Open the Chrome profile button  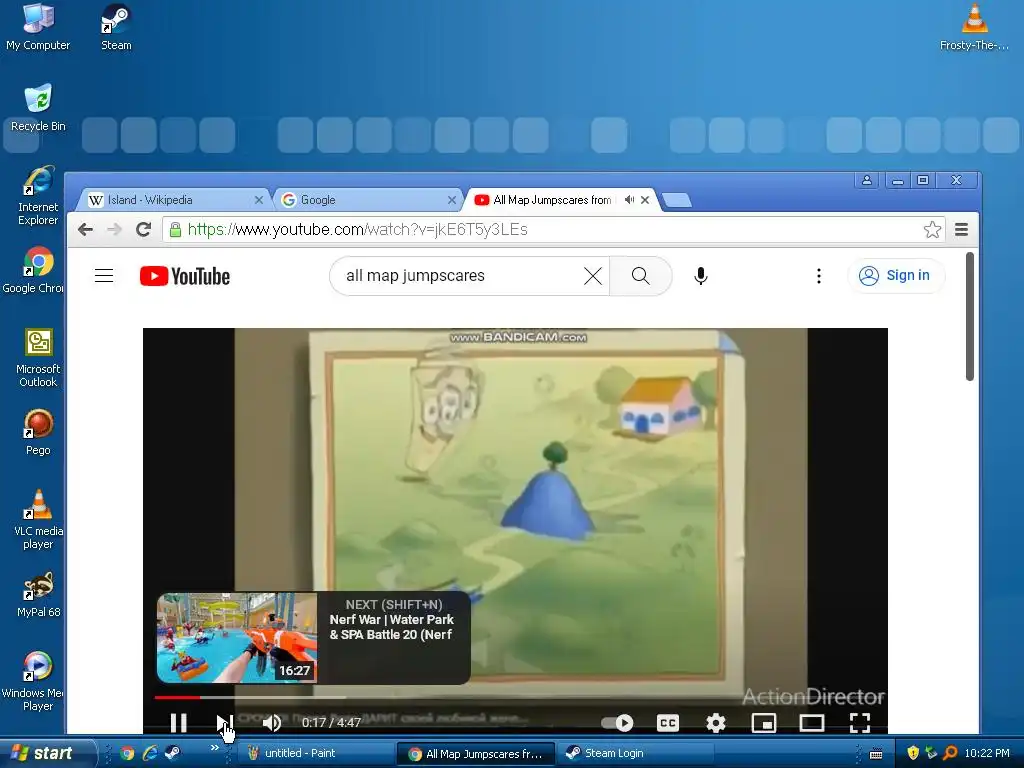click(x=867, y=180)
